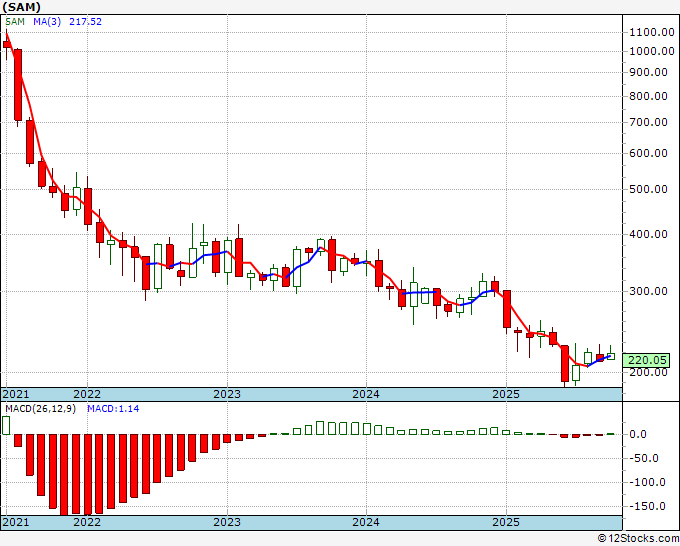Click the green SAM legend label
Image resolution: width=680 pixels, height=546 pixels.
click(x=15, y=21)
